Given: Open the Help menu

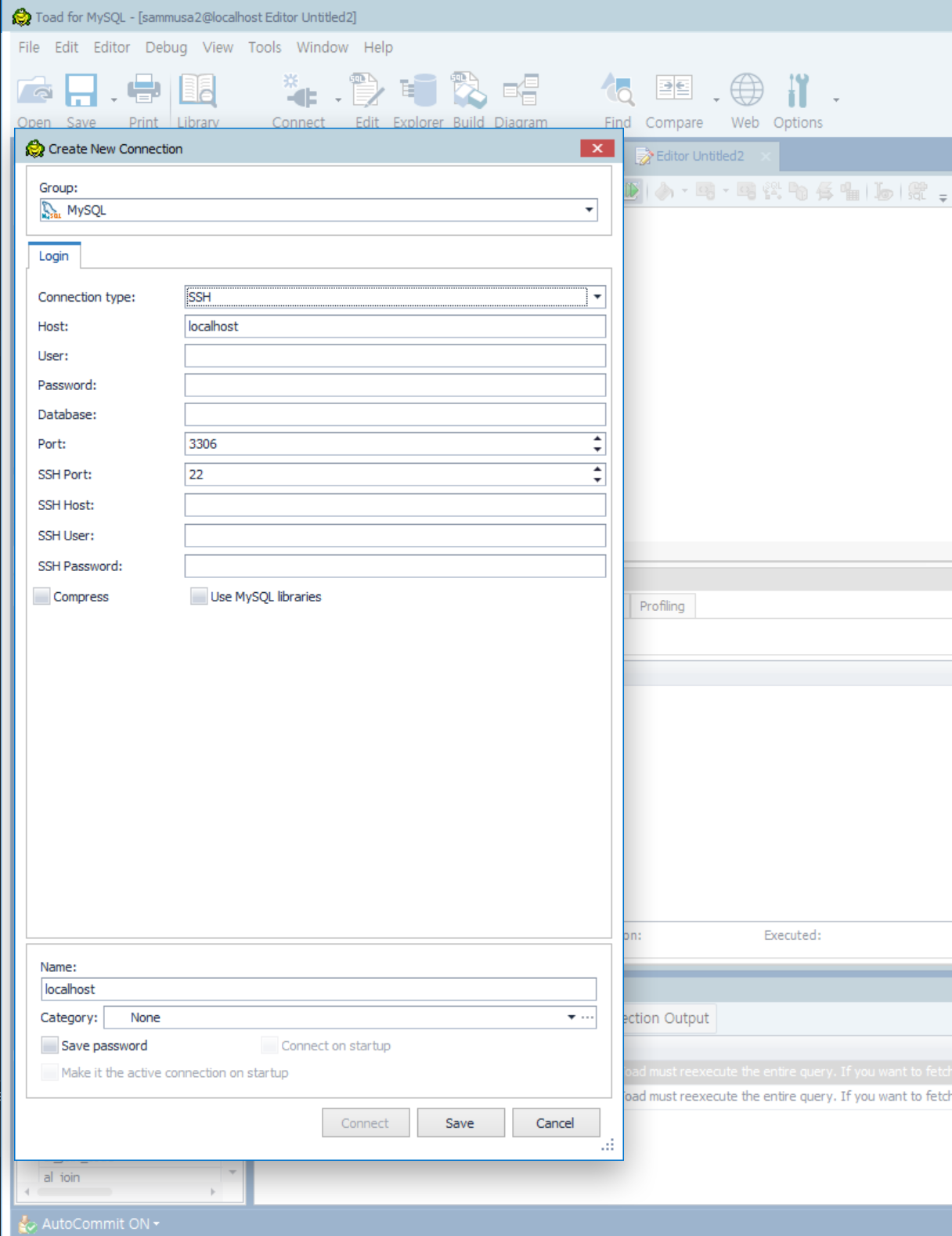Looking at the screenshot, I should coord(378,47).
